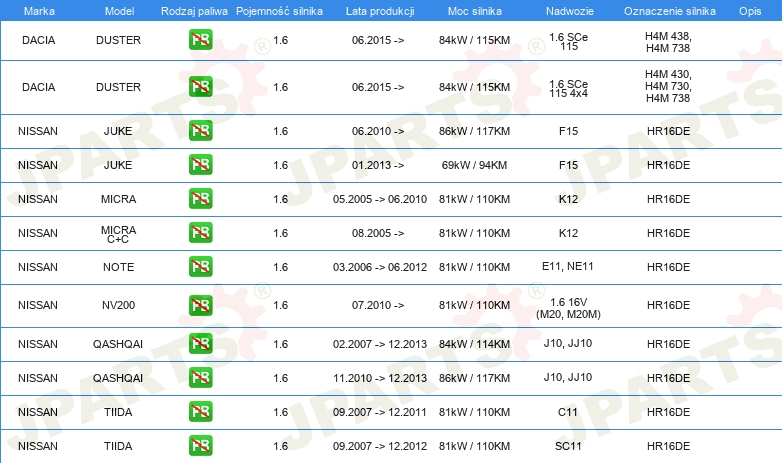Click the Model column header
The width and height of the screenshot is (782, 463).
[x=118, y=9]
